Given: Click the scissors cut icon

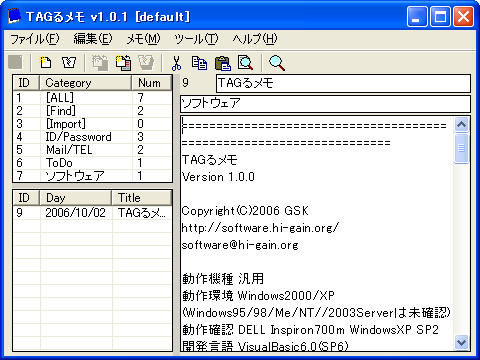Looking at the screenshot, I should coord(176,63).
